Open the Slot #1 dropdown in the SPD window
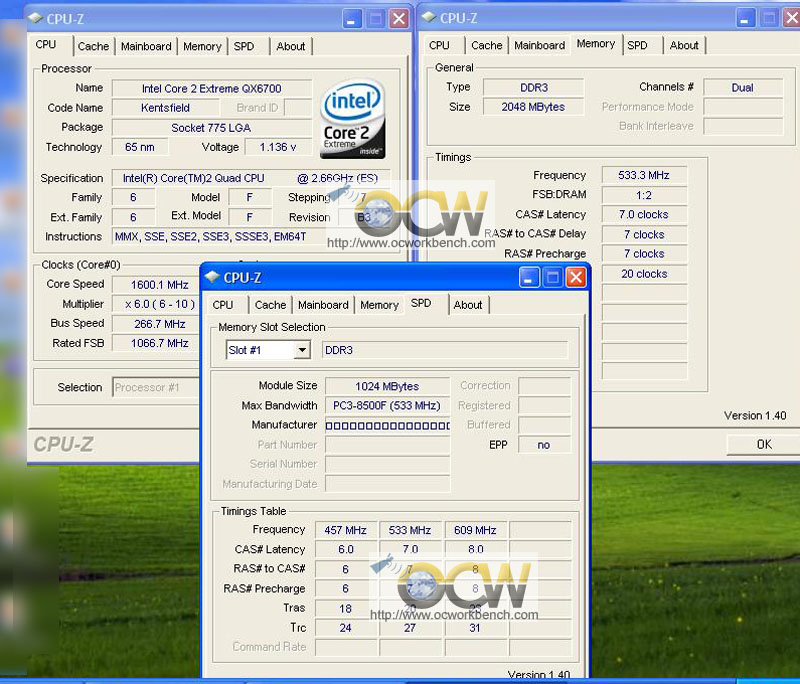 (x=303, y=350)
